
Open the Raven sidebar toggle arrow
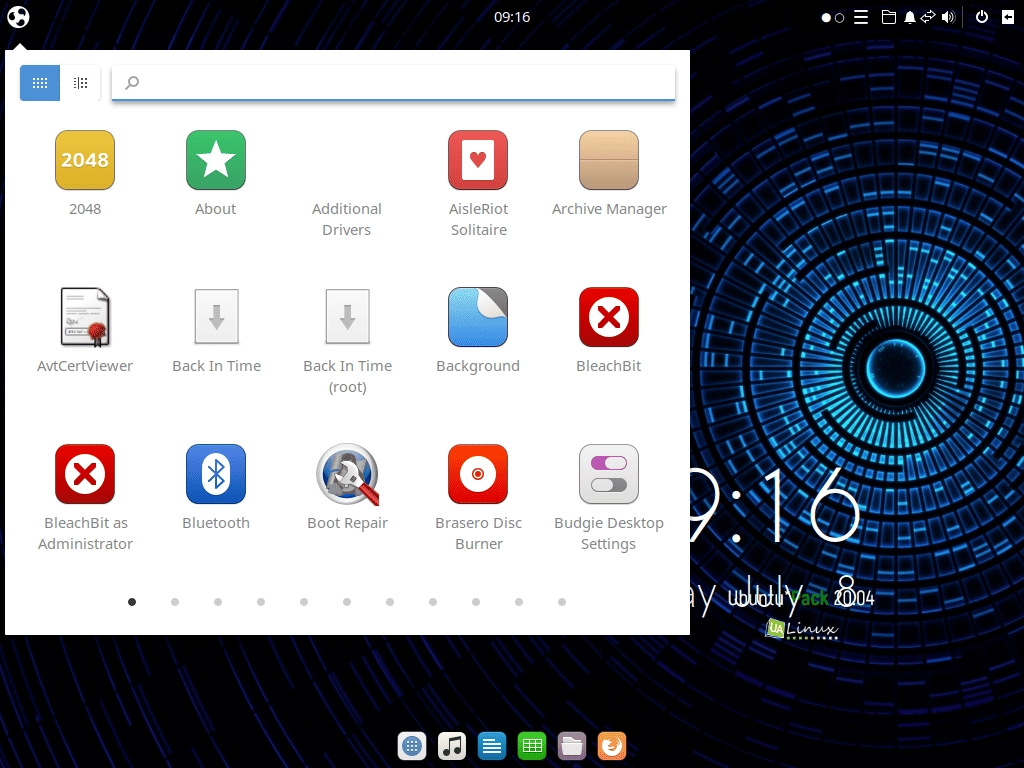tap(1008, 17)
